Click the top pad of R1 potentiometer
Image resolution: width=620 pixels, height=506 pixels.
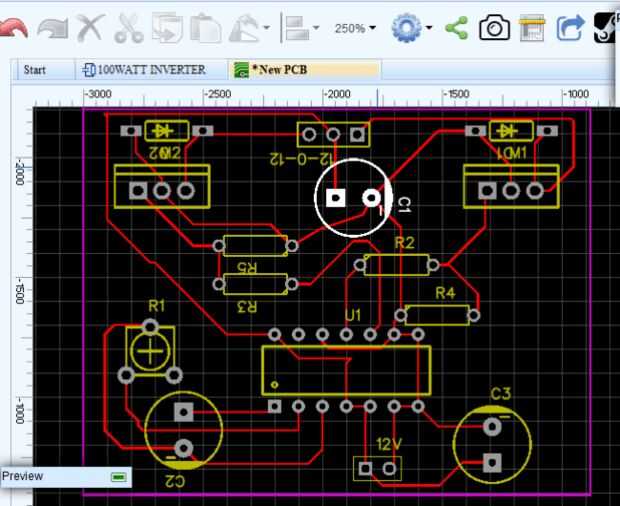tap(150, 327)
